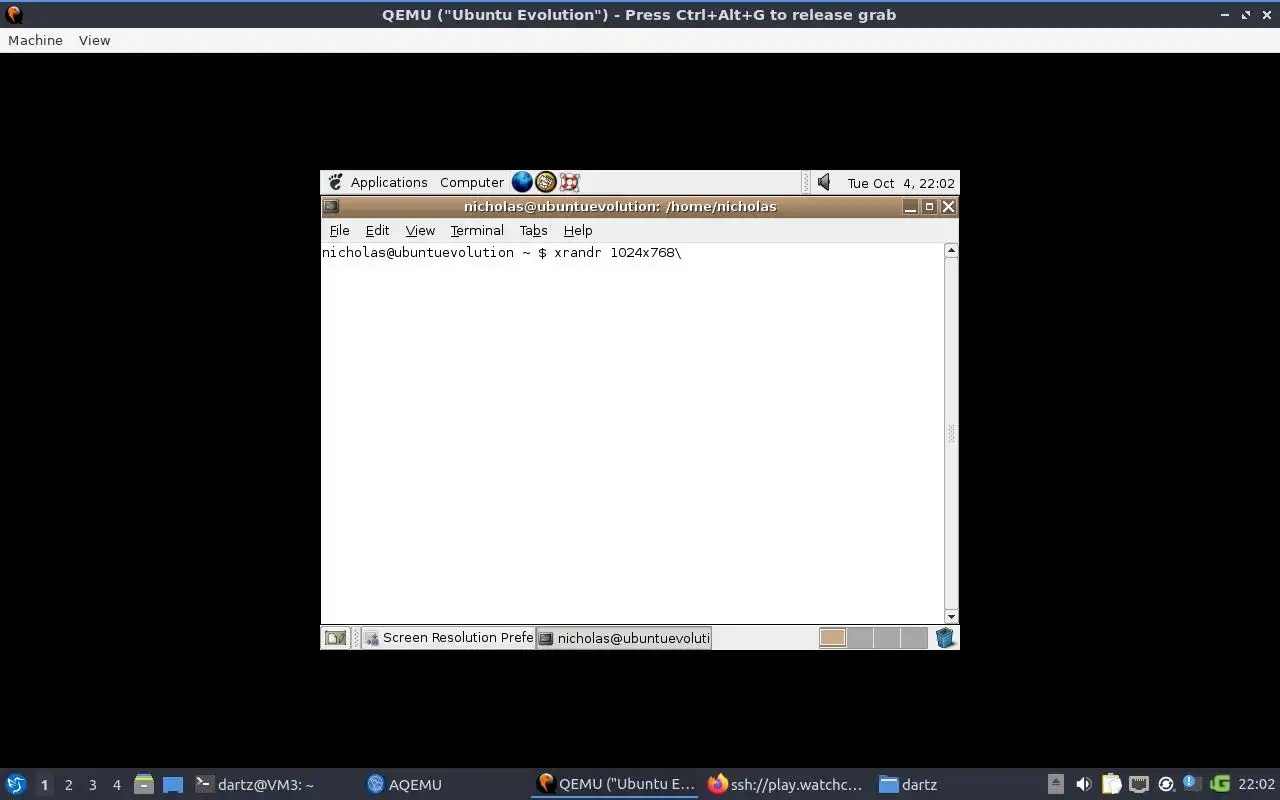Select QEMU Ubuntu E... taskbar entry
1280x800 pixels.
[615, 785]
